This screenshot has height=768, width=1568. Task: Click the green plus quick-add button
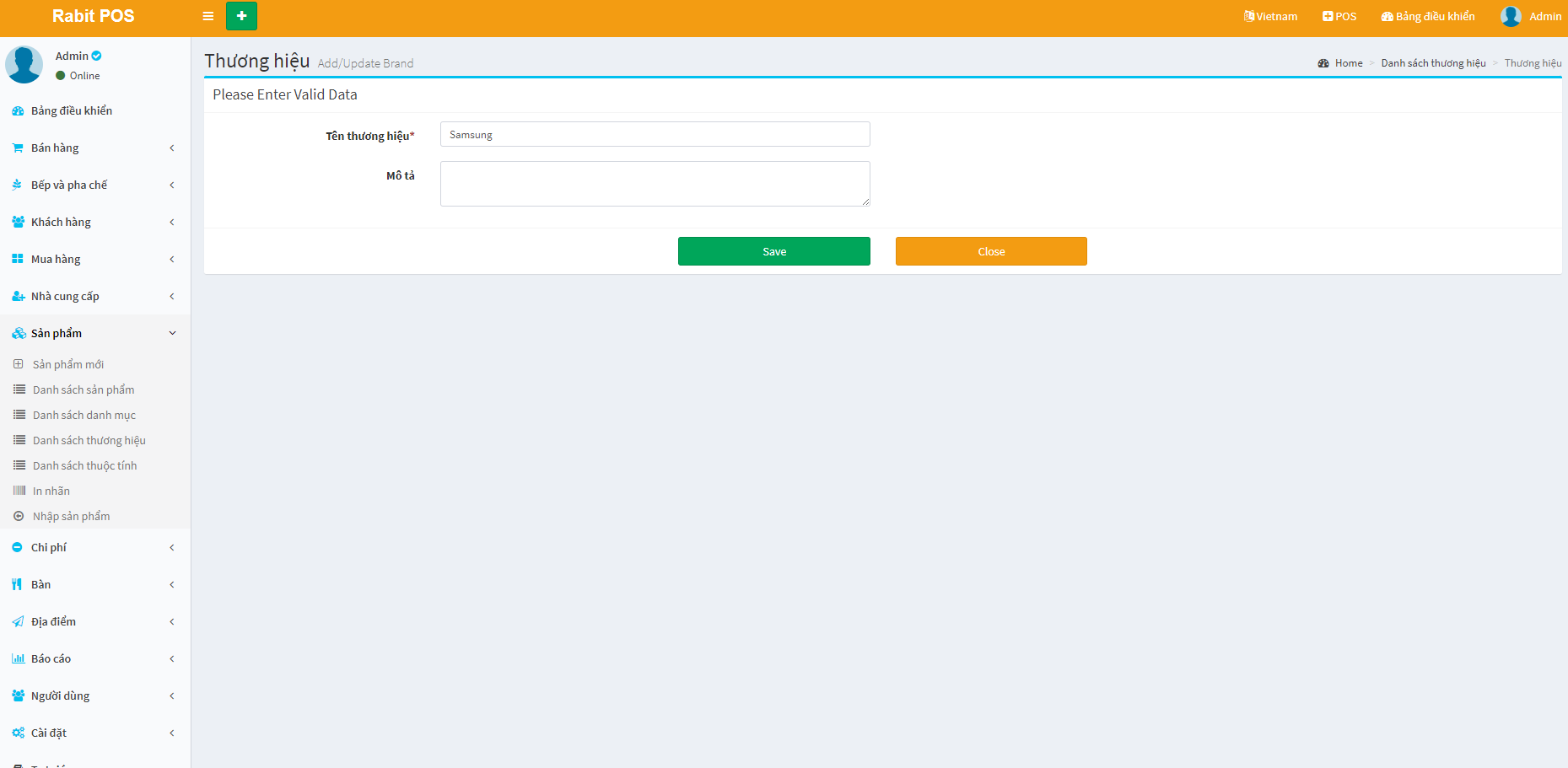(x=241, y=16)
